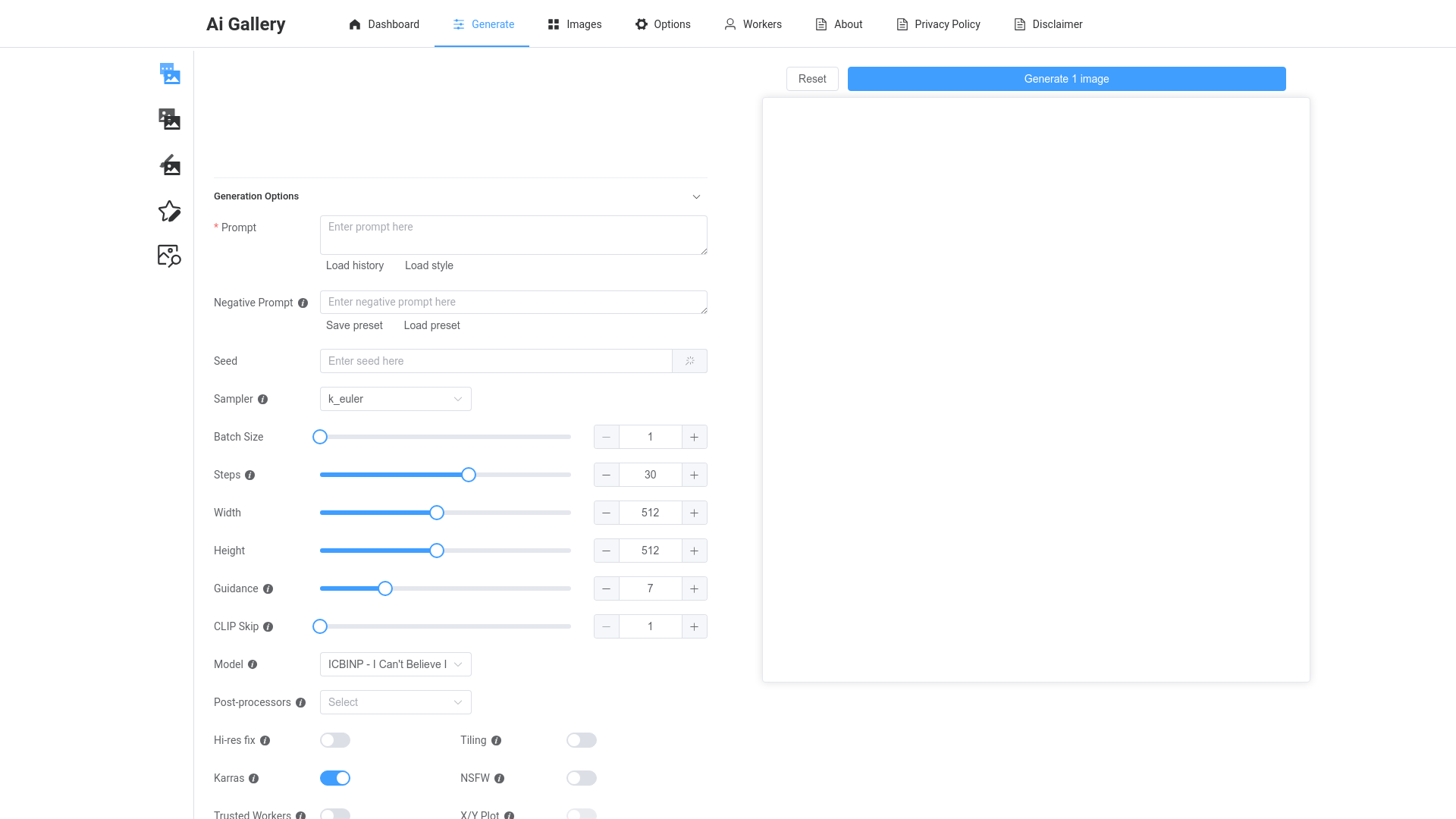Click the Negative Prompt info icon

303,303
